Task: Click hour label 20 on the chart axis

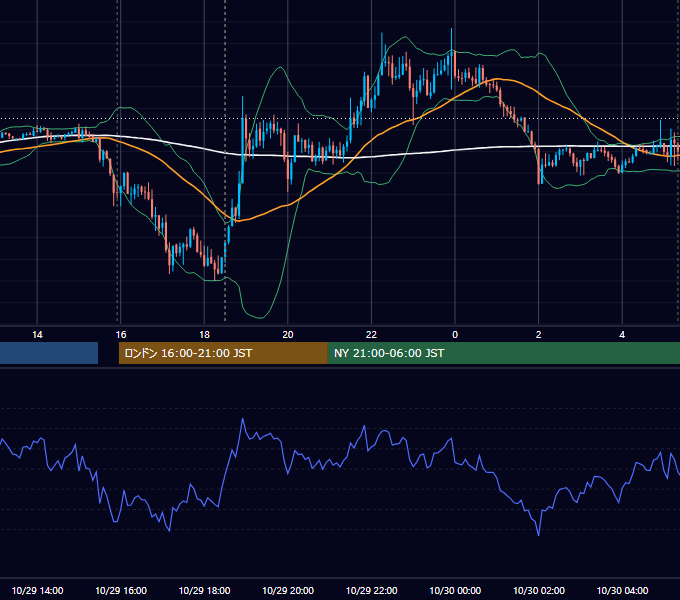Action: pyautogui.click(x=288, y=335)
